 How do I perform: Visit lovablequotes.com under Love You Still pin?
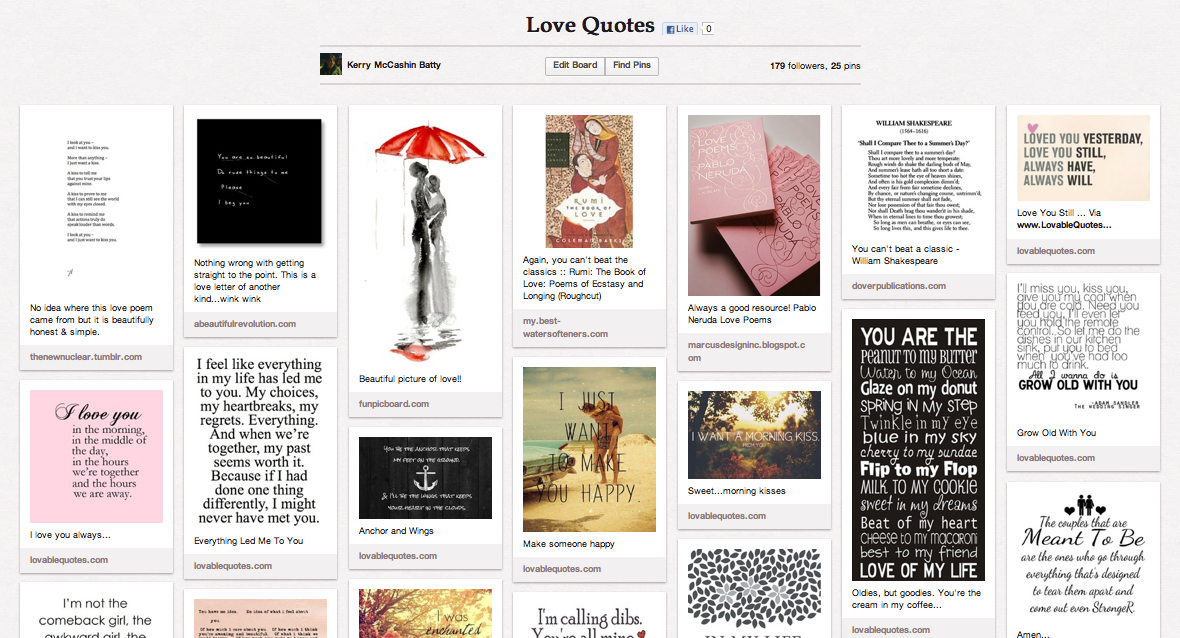click(1056, 251)
